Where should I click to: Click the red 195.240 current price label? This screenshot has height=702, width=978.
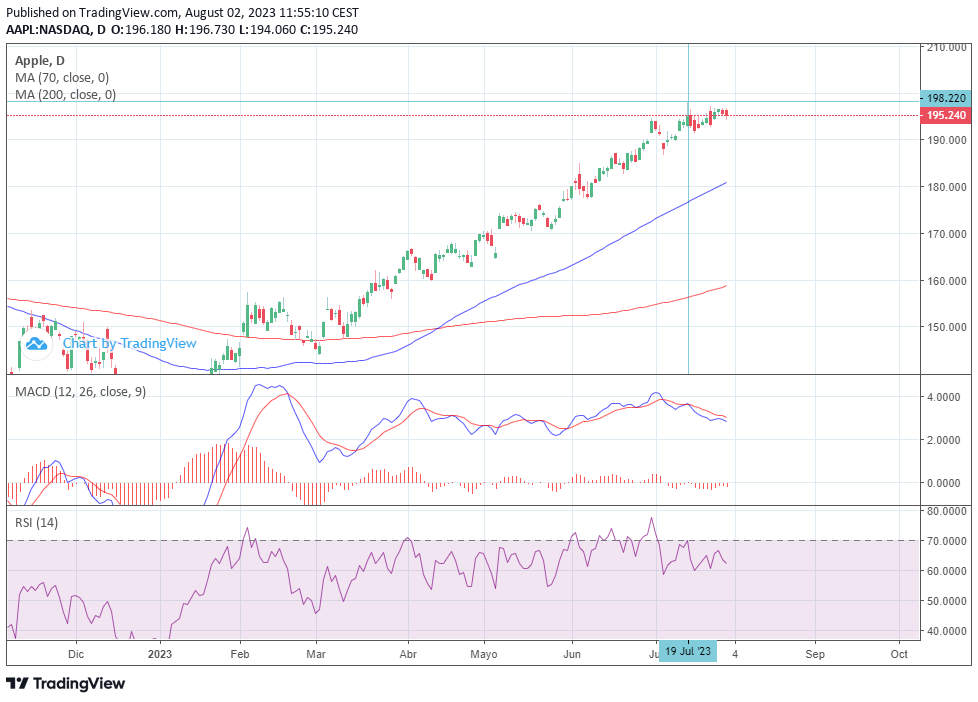pos(946,115)
